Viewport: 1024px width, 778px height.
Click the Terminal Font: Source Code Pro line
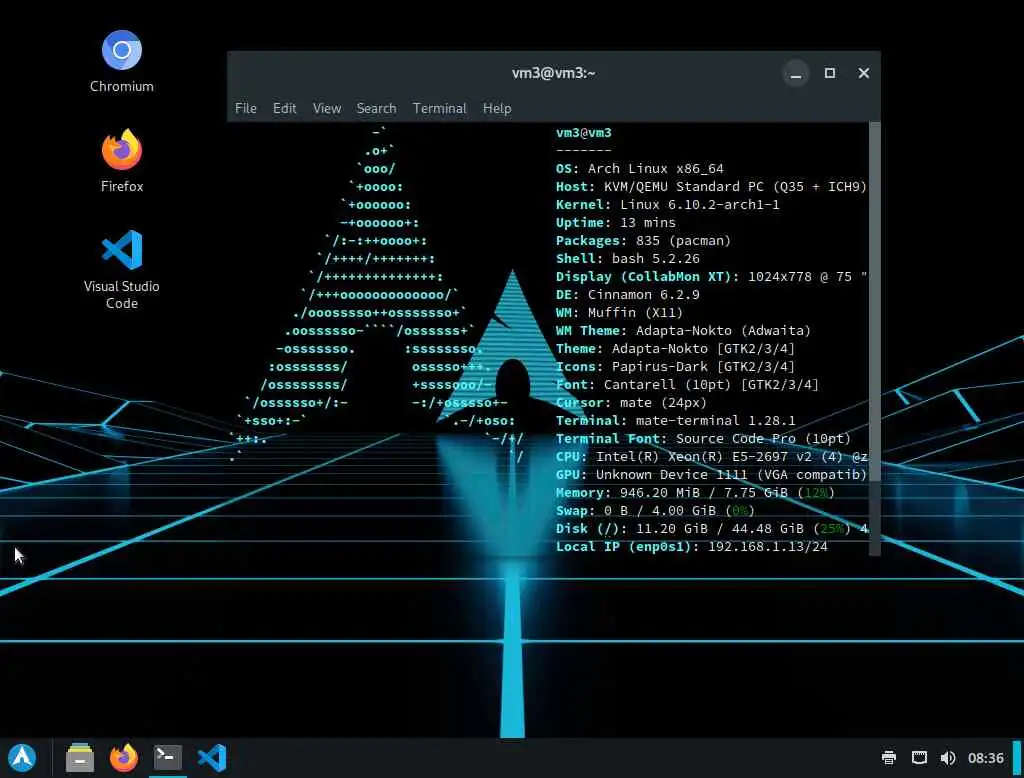click(x=703, y=438)
